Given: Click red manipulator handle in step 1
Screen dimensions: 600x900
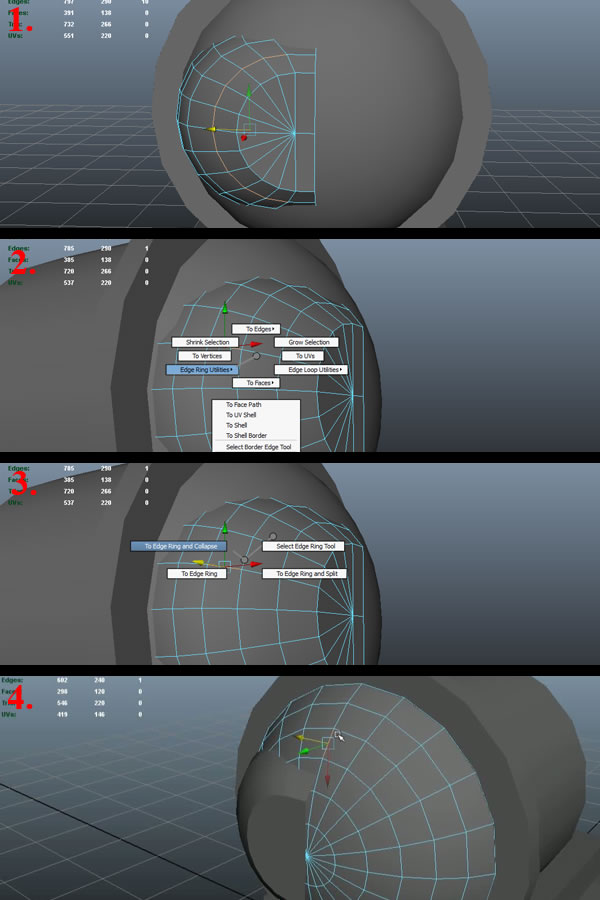Looking at the screenshot, I should [x=243, y=138].
